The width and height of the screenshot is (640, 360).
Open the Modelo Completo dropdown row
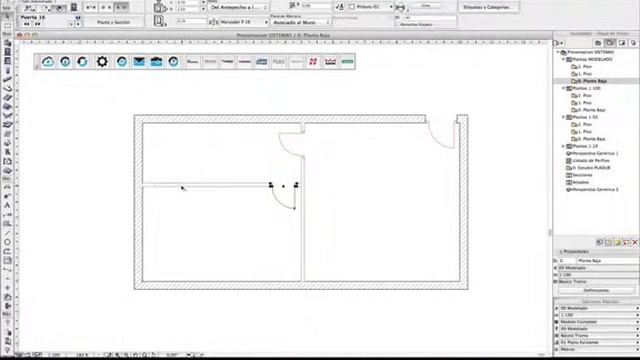click(596, 322)
